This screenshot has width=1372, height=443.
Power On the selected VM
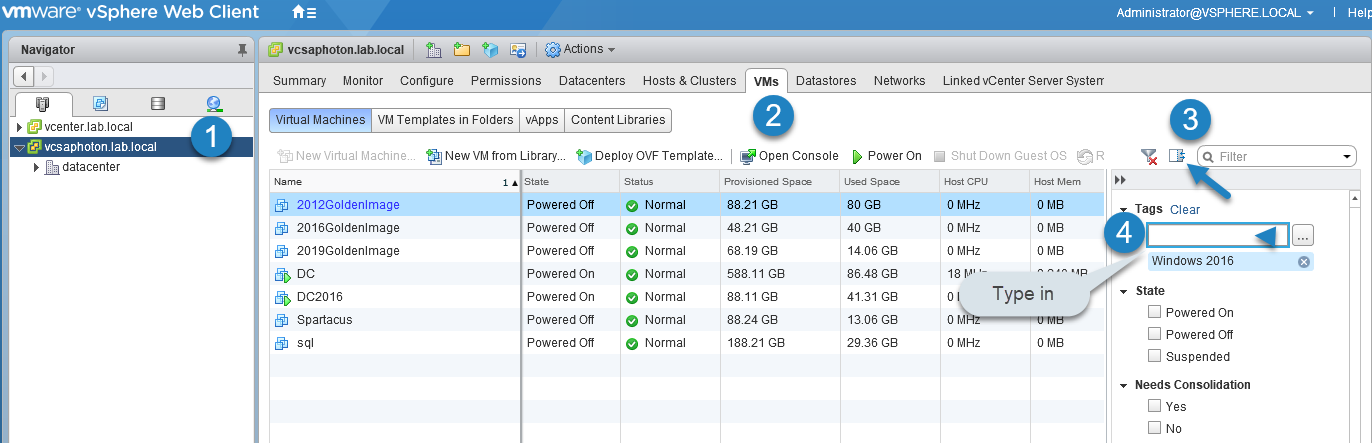(x=886, y=156)
